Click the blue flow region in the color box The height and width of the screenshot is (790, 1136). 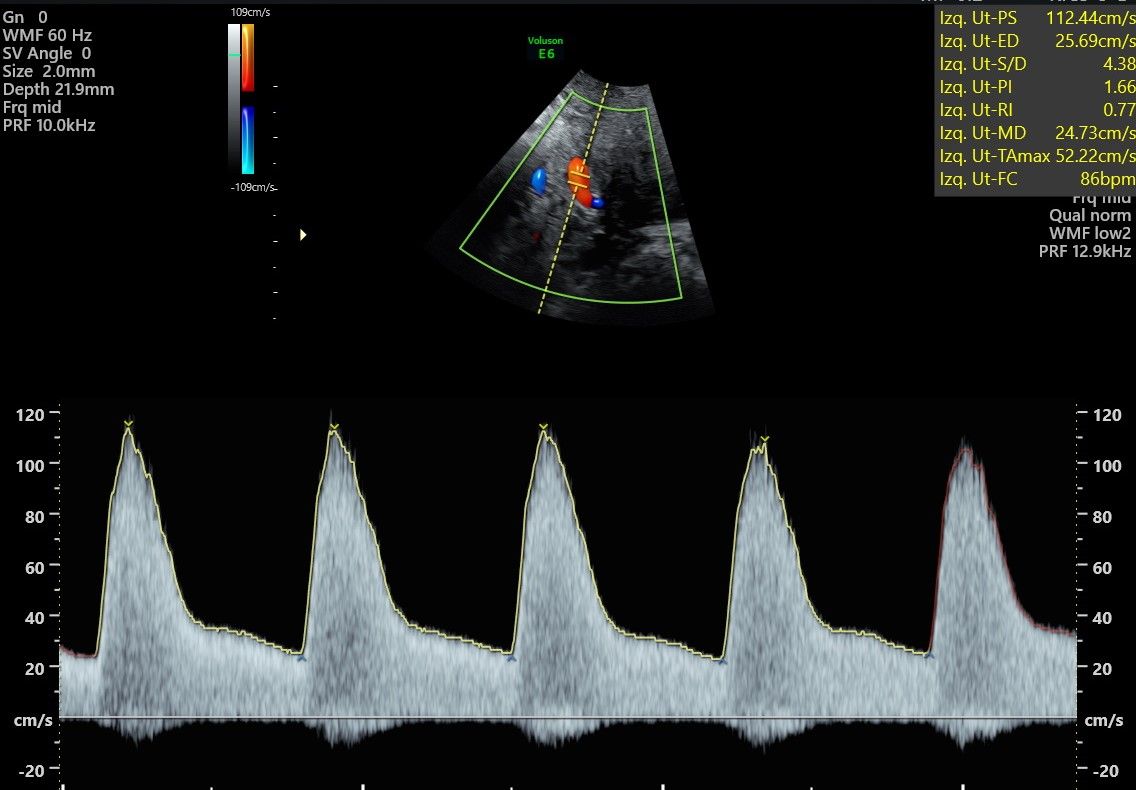pos(538,180)
